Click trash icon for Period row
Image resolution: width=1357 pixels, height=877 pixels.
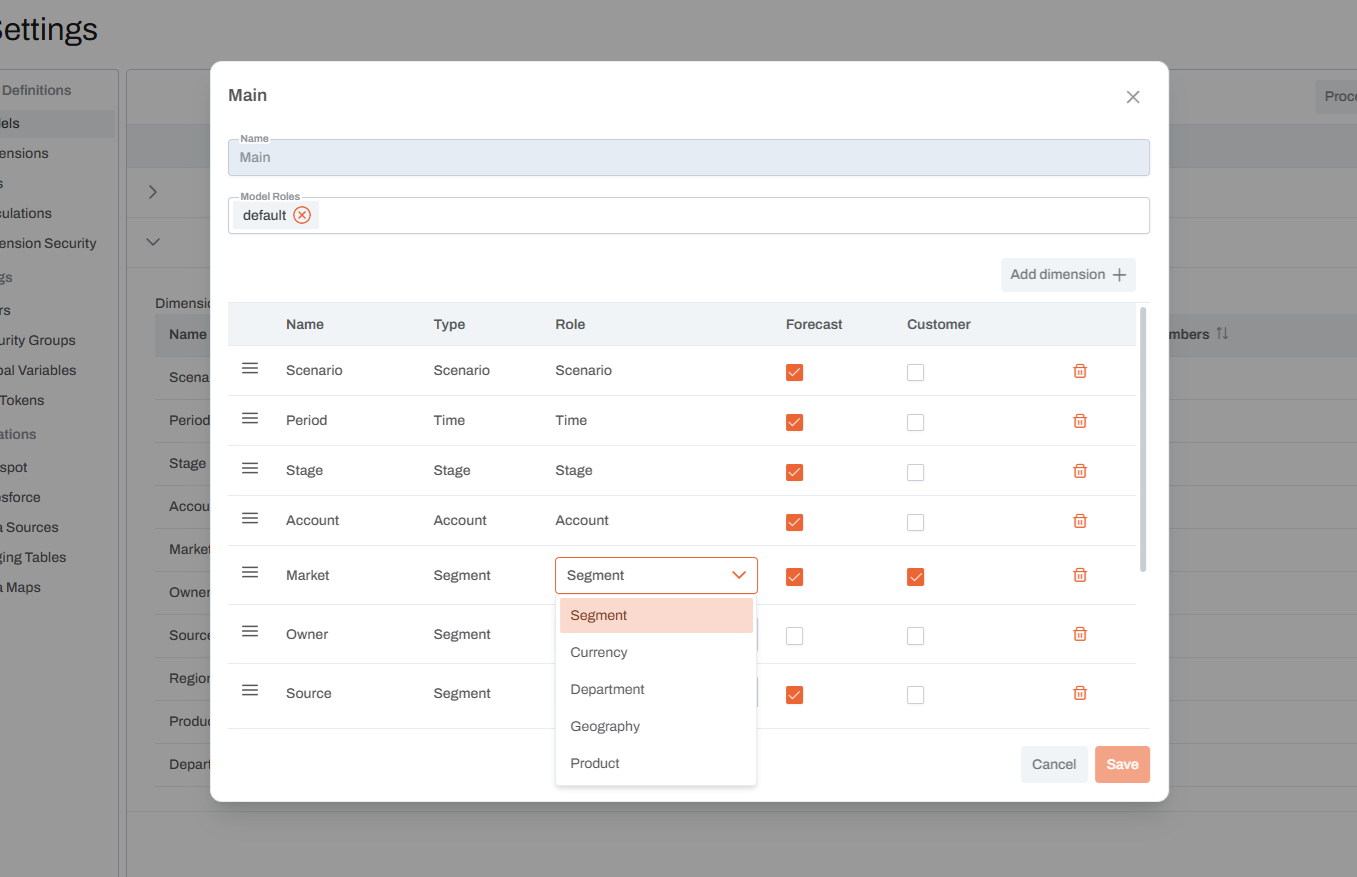[x=1080, y=421]
